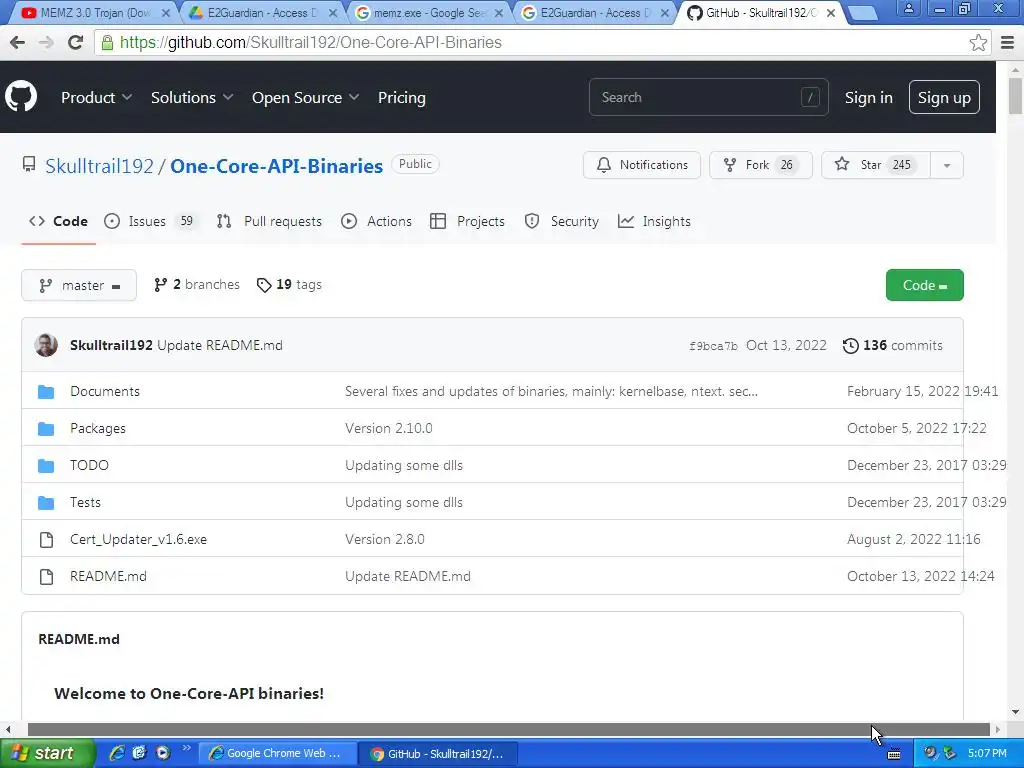Open the Documents folder icon

click(x=46, y=392)
